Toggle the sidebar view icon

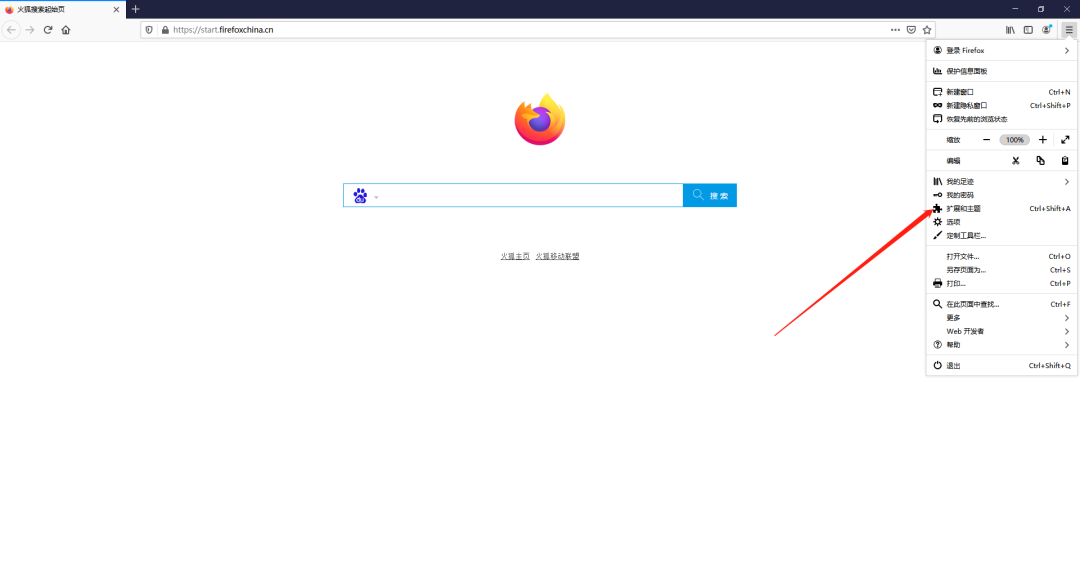click(x=1028, y=30)
